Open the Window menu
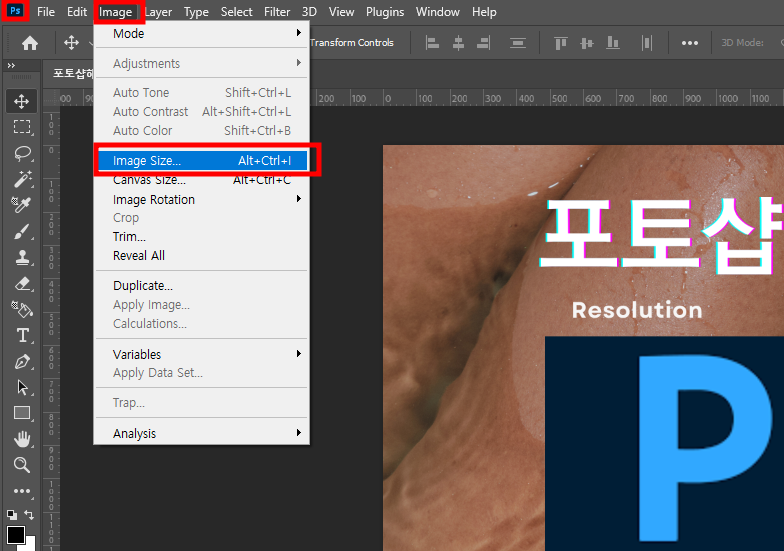The image size is (784, 551). 438,12
